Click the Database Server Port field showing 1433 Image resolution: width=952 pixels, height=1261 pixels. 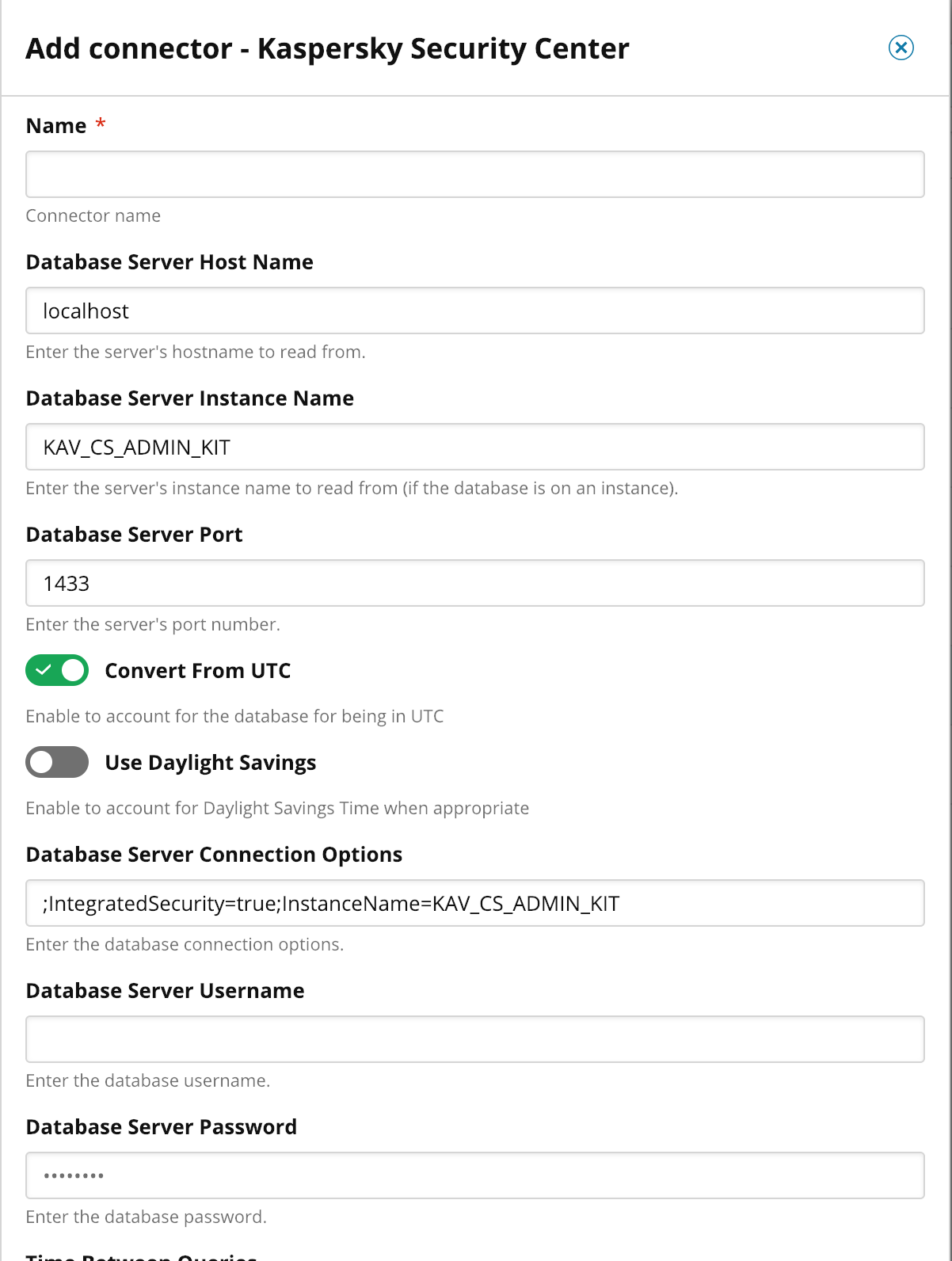click(475, 583)
